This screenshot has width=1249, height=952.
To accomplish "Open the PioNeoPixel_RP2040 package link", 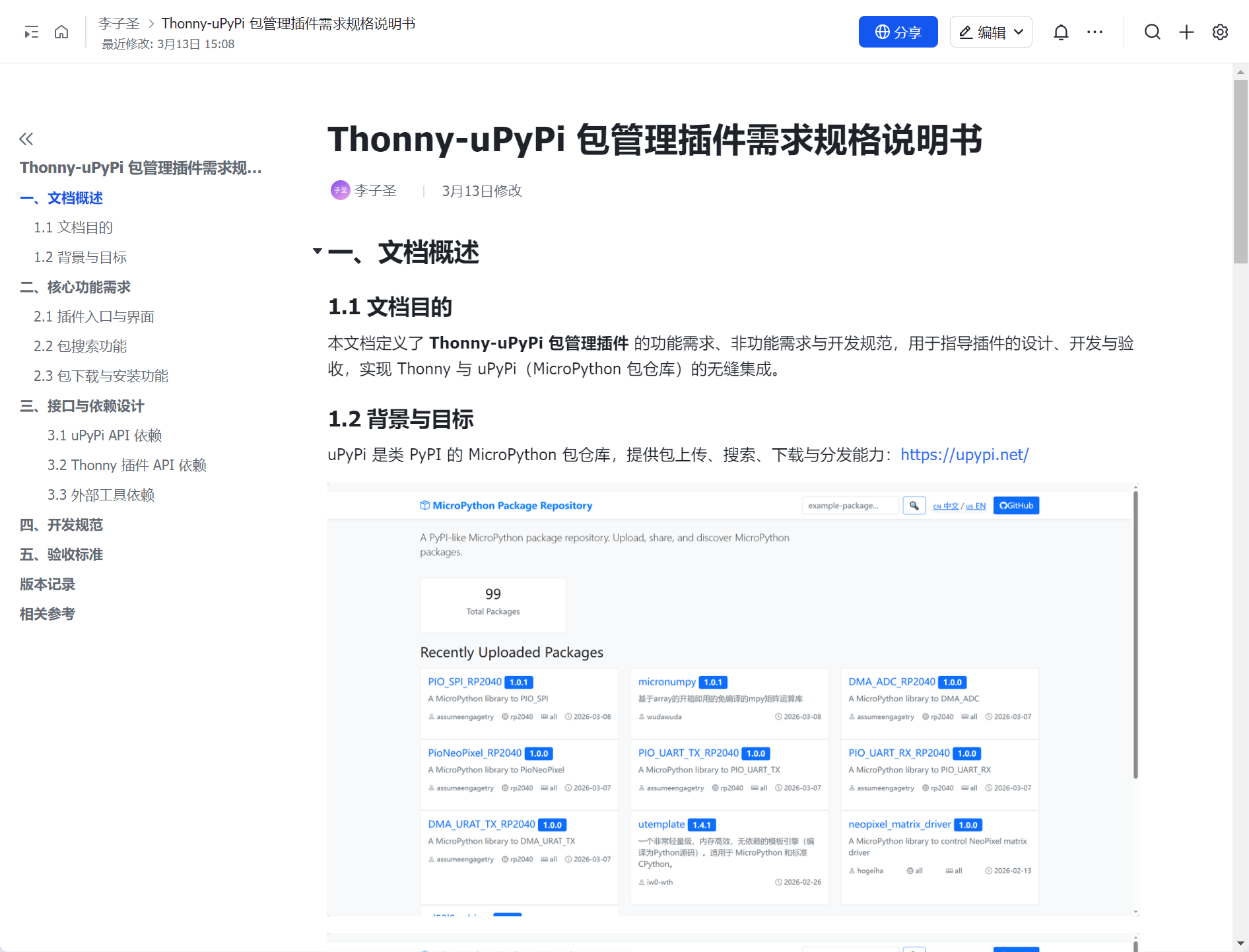I will click(x=475, y=753).
